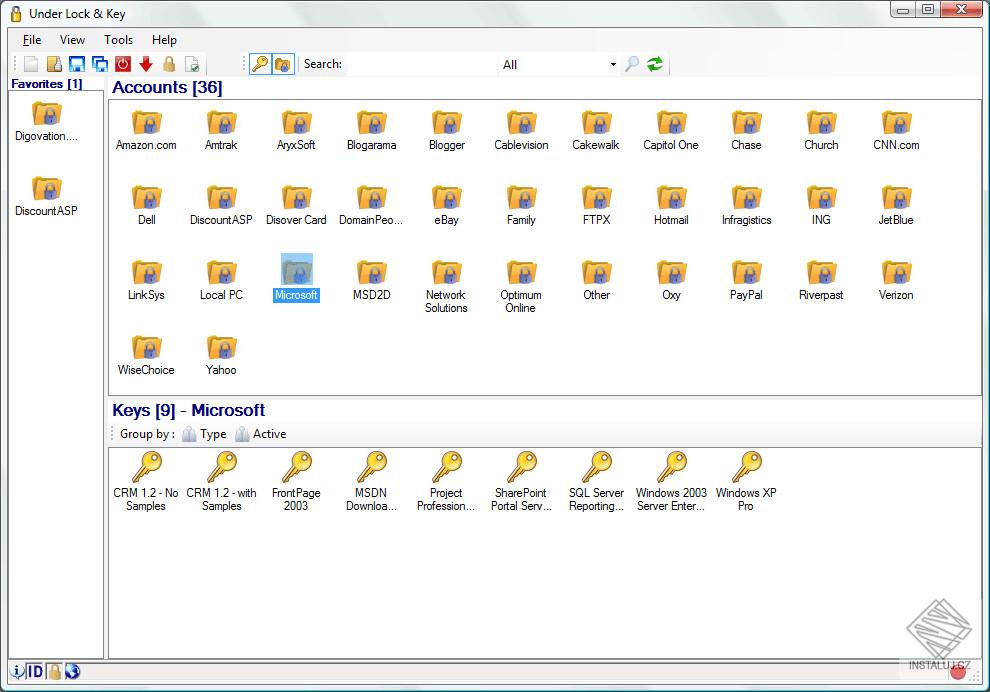Group keys by Active
Screen dimensions: 990x692
pos(261,434)
